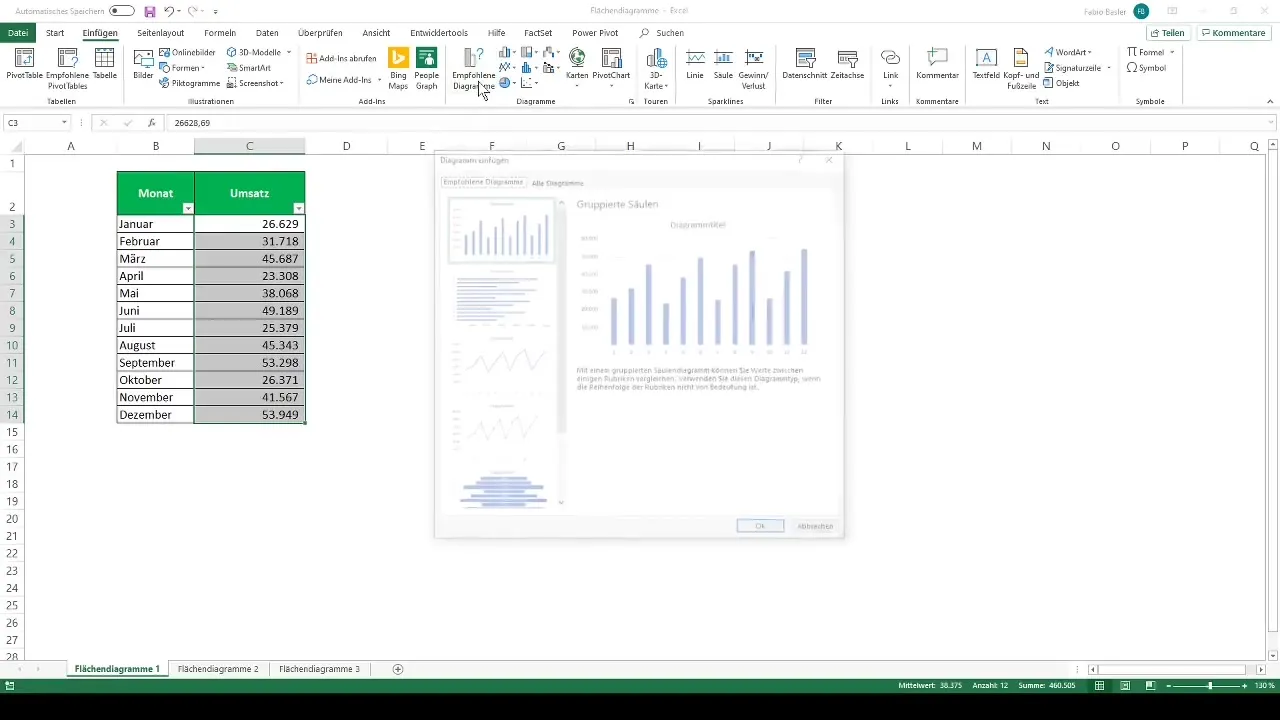Open the SmartArt tool
Viewport: 1280px width, 720px height.
pos(248,68)
